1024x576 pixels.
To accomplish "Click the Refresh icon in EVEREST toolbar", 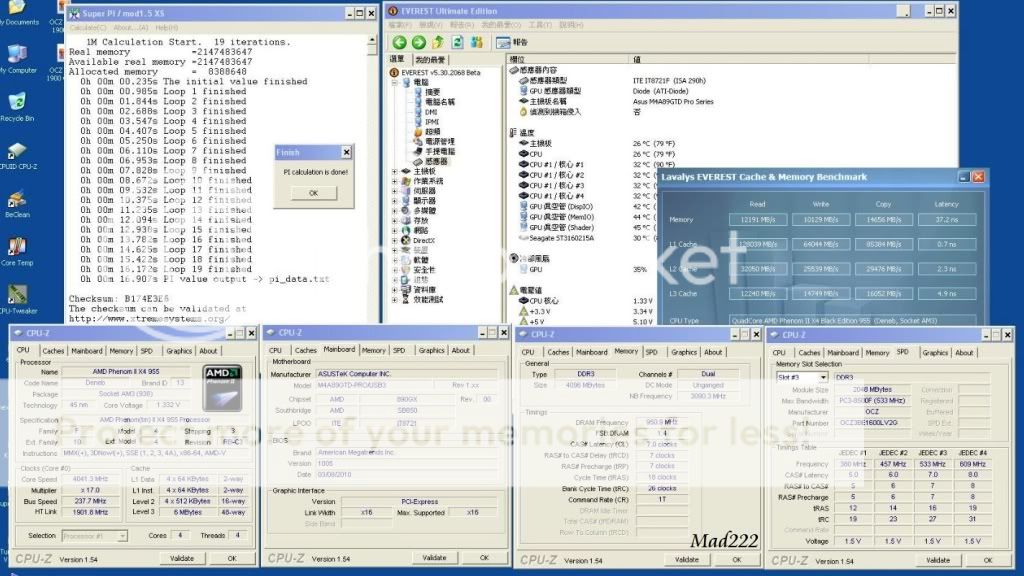I will (x=457, y=42).
